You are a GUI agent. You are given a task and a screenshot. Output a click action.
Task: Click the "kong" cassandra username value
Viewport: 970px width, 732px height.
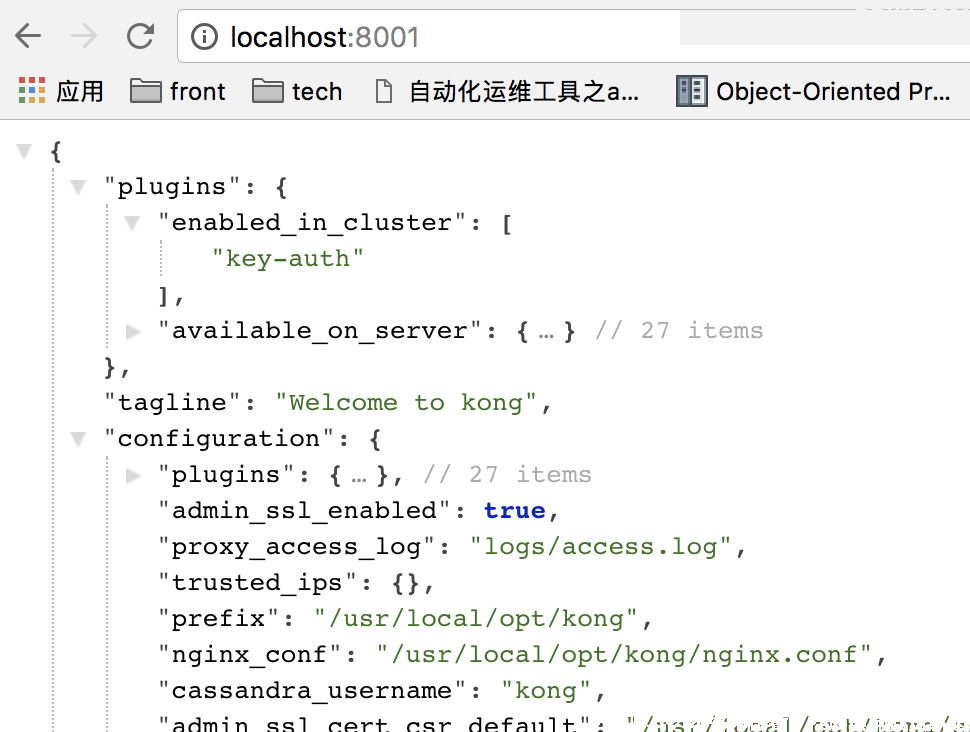click(x=547, y=691)
